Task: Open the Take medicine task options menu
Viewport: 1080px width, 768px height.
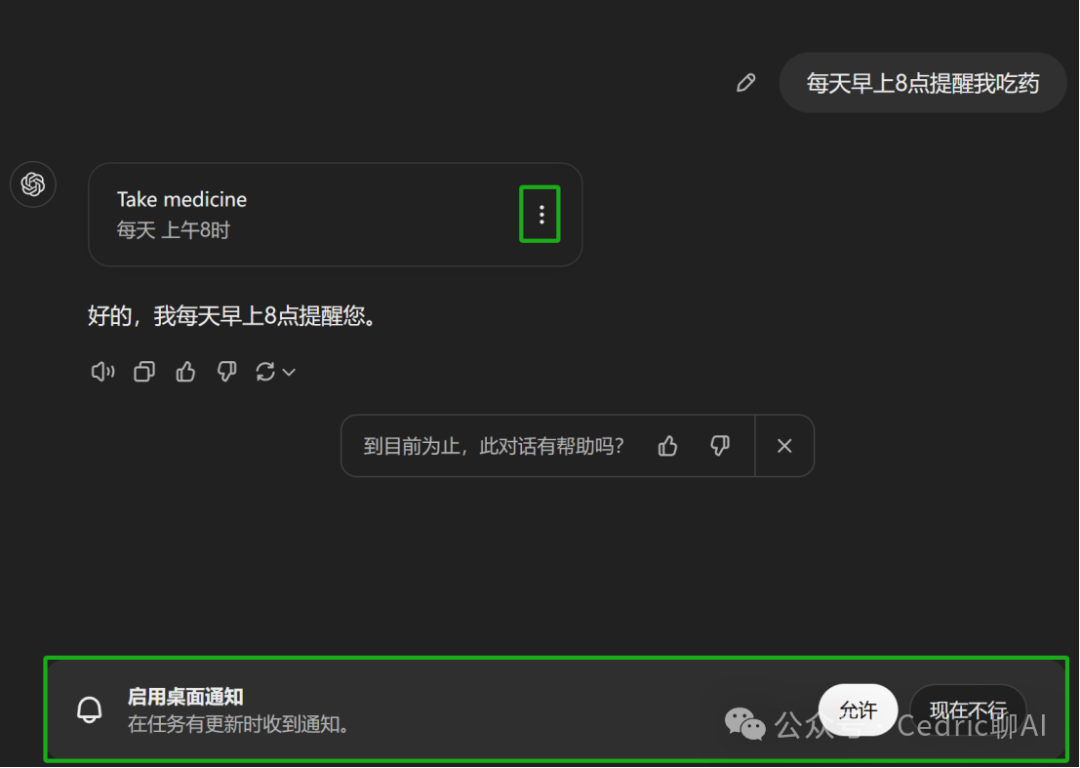Action: 541,214
